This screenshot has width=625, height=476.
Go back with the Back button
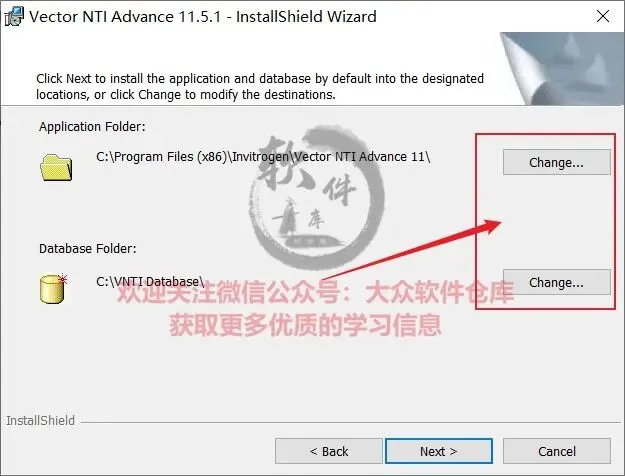pos(329,451)
